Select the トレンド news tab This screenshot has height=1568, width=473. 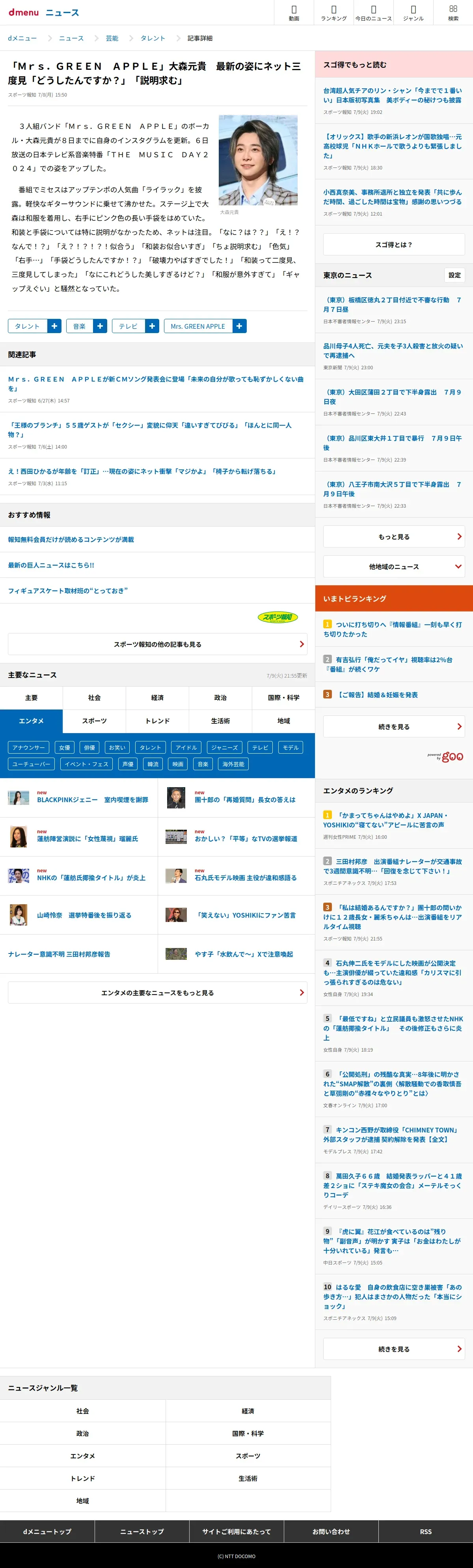pyautogui.click(x=157, y=721)
